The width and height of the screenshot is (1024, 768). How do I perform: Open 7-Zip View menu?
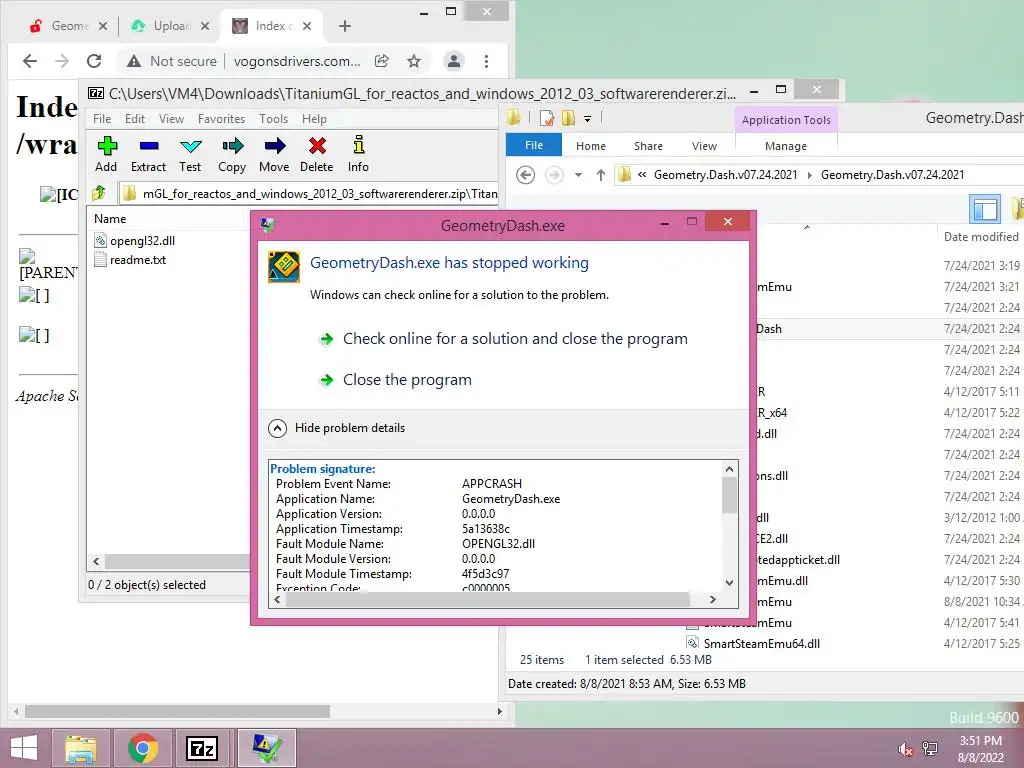(x=171, y=119)
